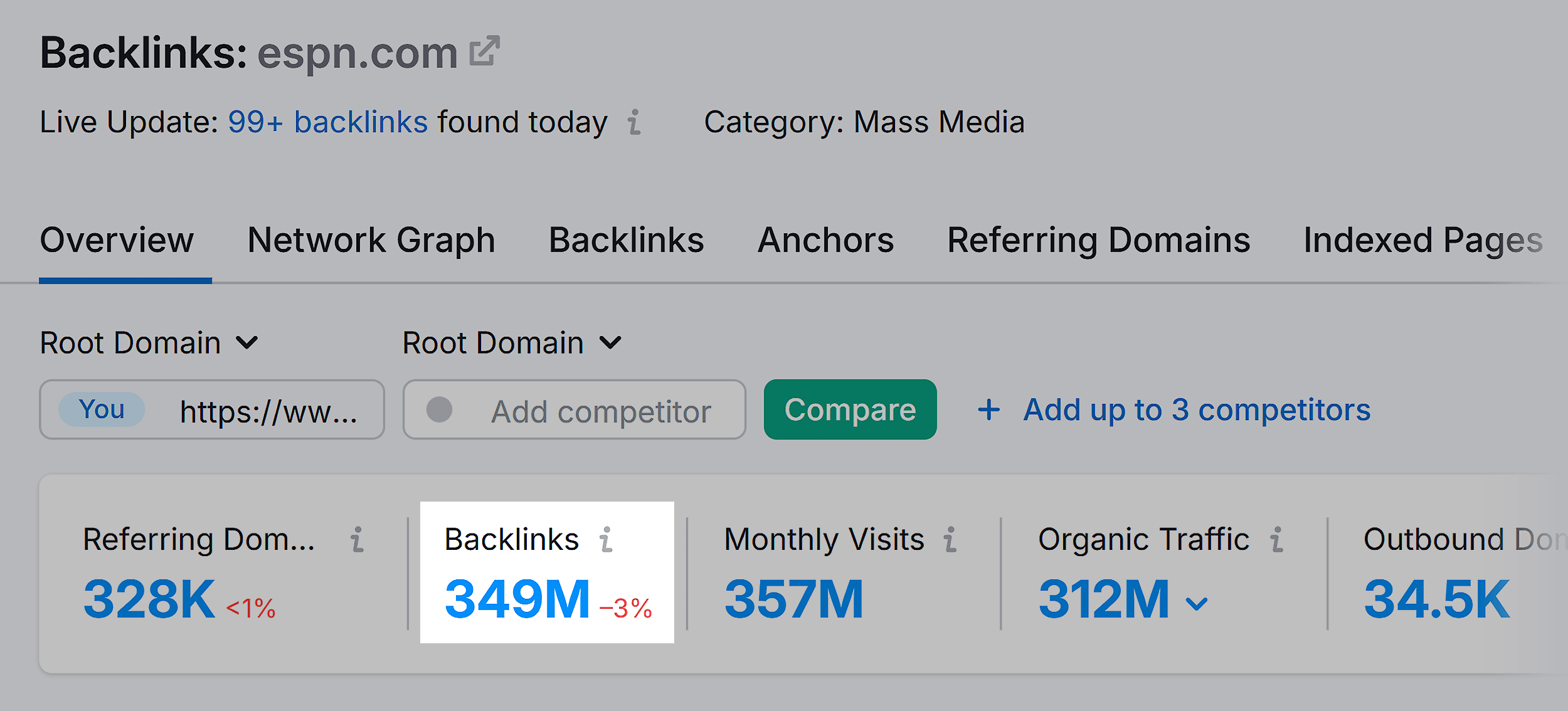Click the plus icon before Add up to 3 competitors

tap(988, 409)
